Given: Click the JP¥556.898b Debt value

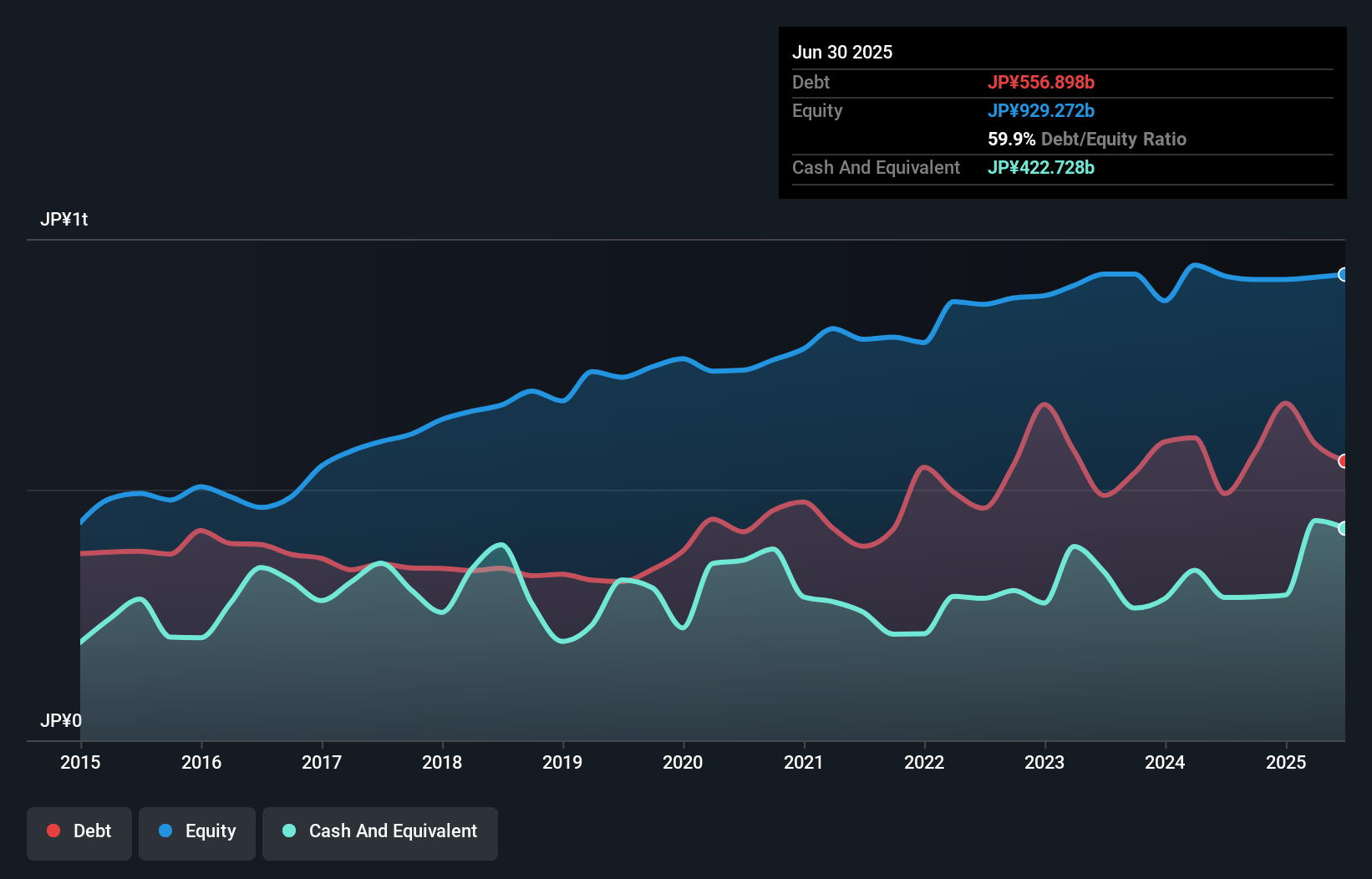Looking at the screenshot, I should pyautogui.click(x=1042, y=83).
